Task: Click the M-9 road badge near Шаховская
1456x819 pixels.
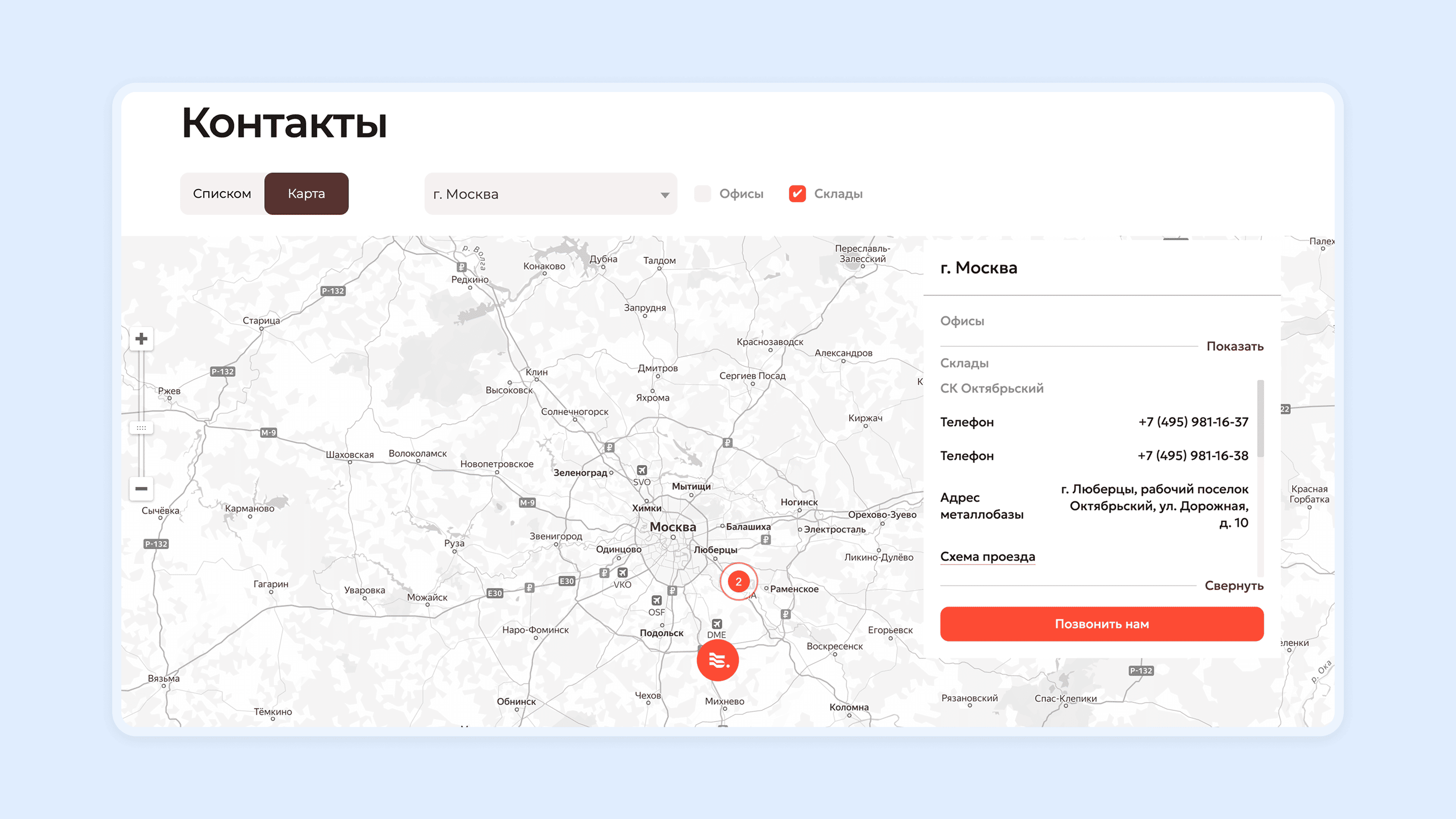Action: pyautogui.click(x=268, y=432)
